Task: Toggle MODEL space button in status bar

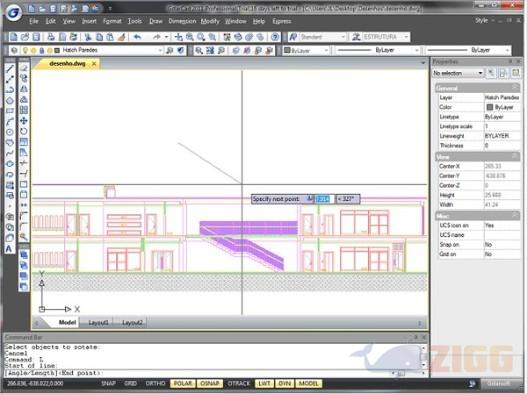Action: [x=309, y=384]
